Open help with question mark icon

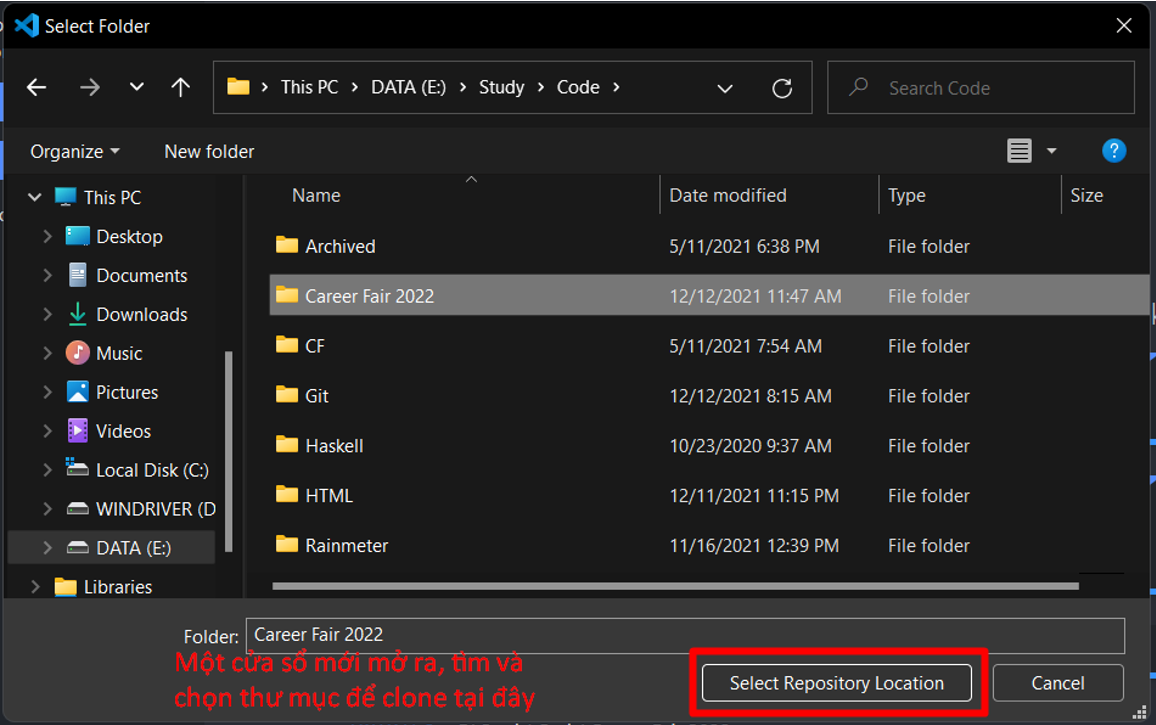pyautogui.click(x=1114, y=151)
